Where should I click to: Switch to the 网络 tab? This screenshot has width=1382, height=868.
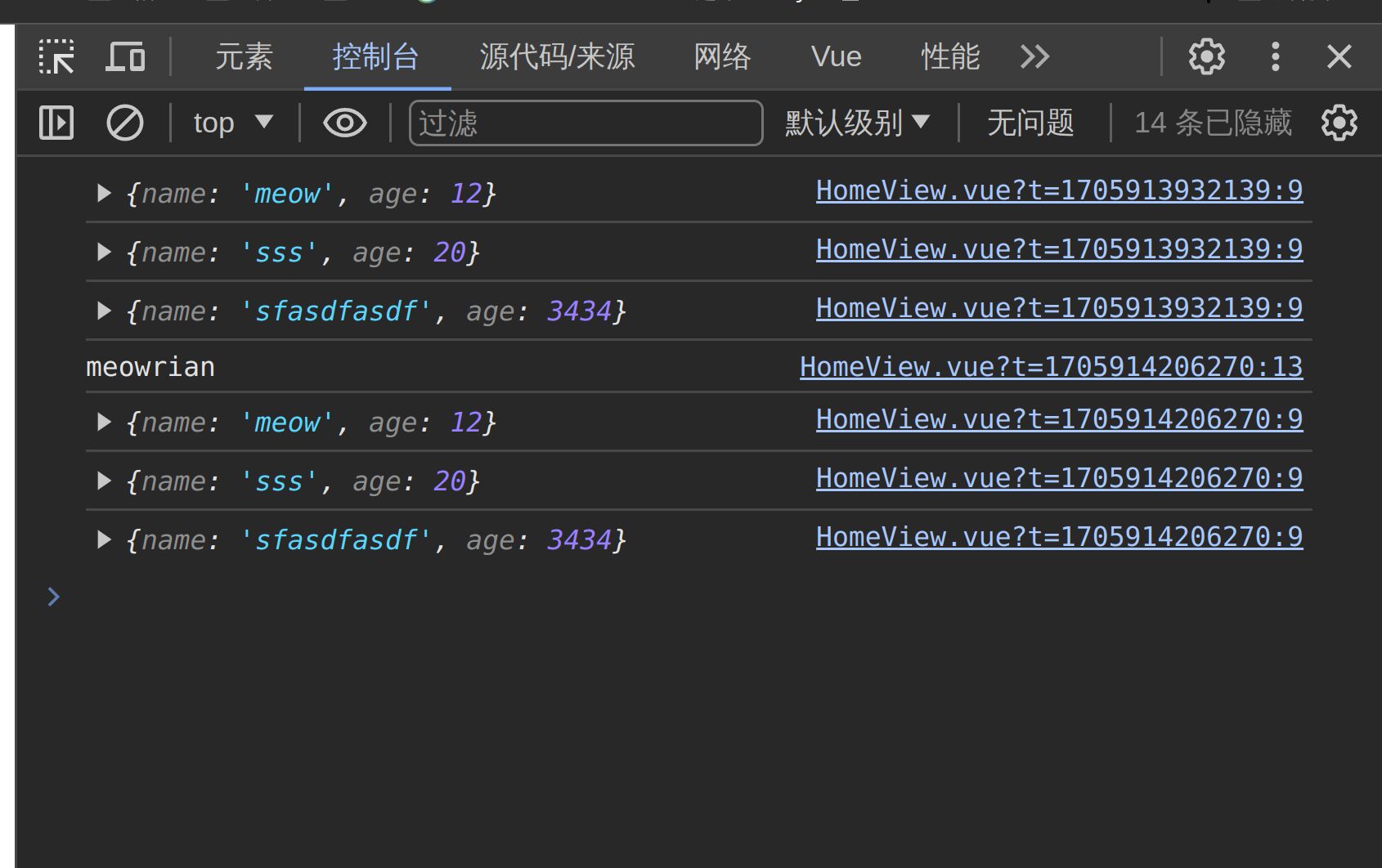tap(722, 57)
